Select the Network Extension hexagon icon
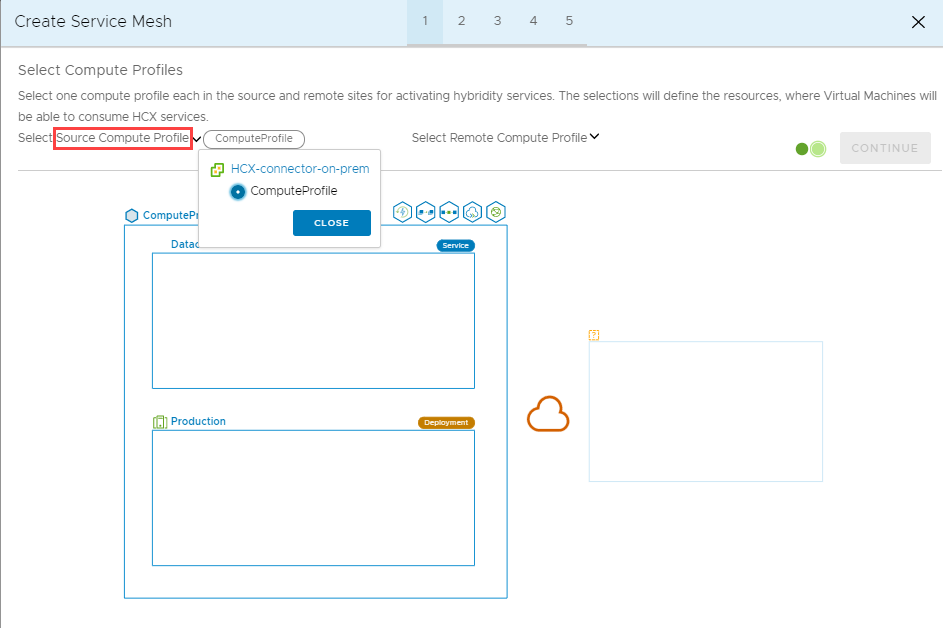943x628 pixels. pyautogui.click(x=448, y=212)
